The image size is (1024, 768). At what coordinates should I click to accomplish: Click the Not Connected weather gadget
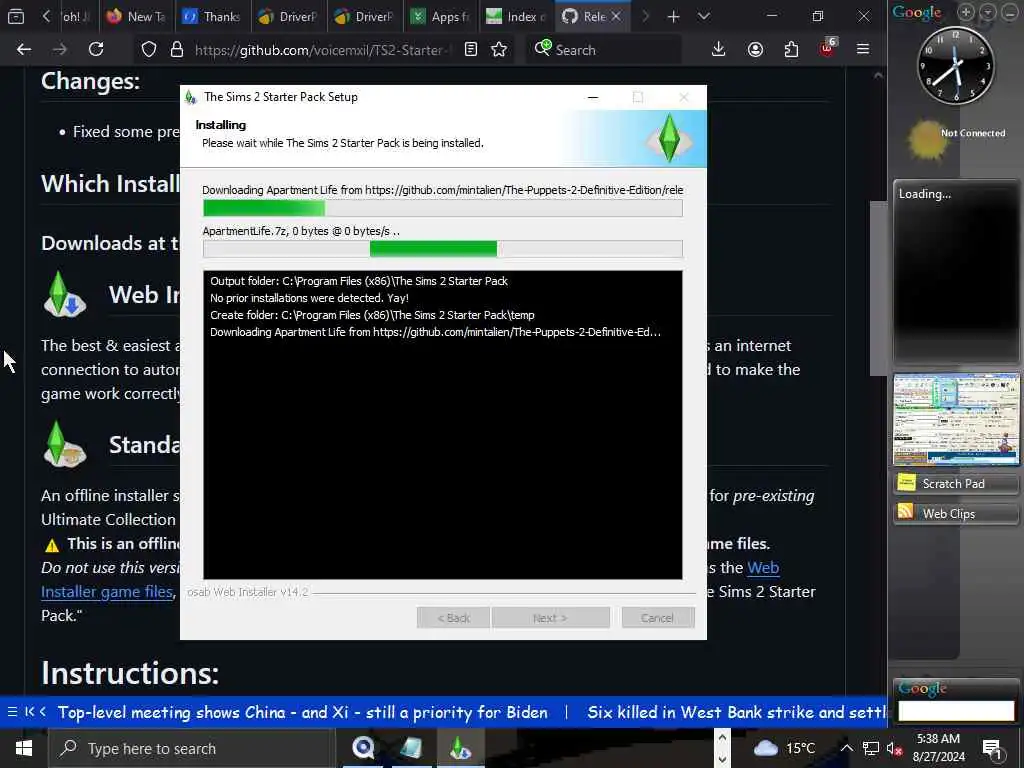pyautogui.click(x=957, y=138)
